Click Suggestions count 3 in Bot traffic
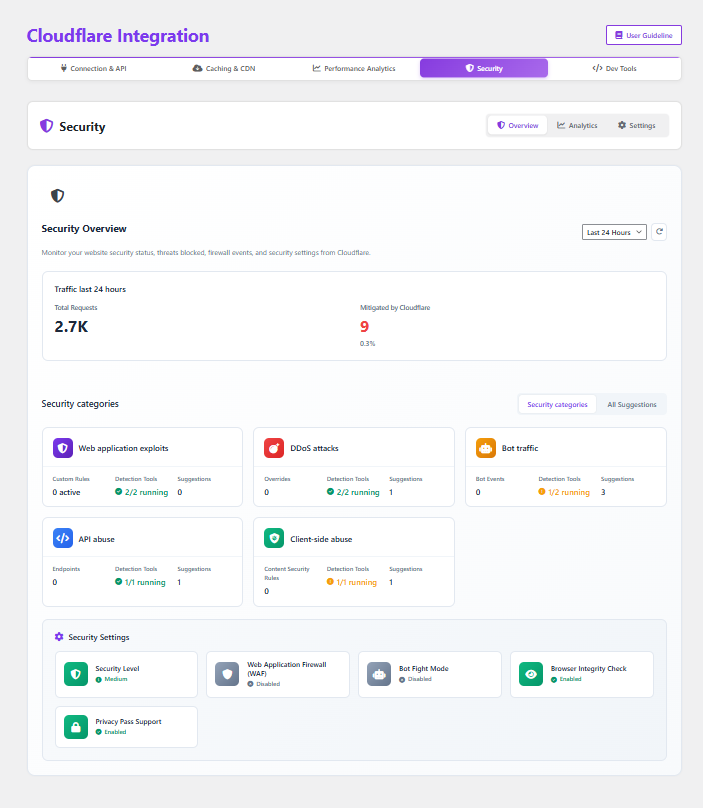The image size is (703, 808). [x=603, y=492]
